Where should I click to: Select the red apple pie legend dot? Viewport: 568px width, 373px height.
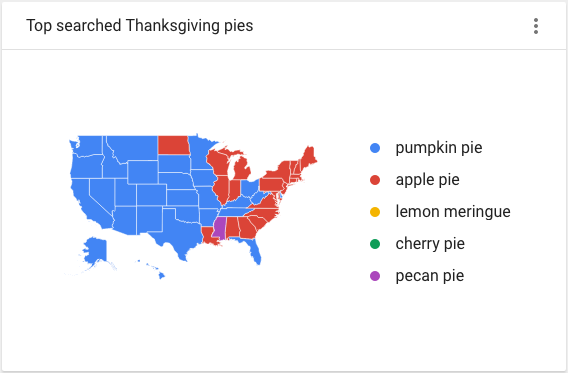pyautogui.click(x=375, y=180)
